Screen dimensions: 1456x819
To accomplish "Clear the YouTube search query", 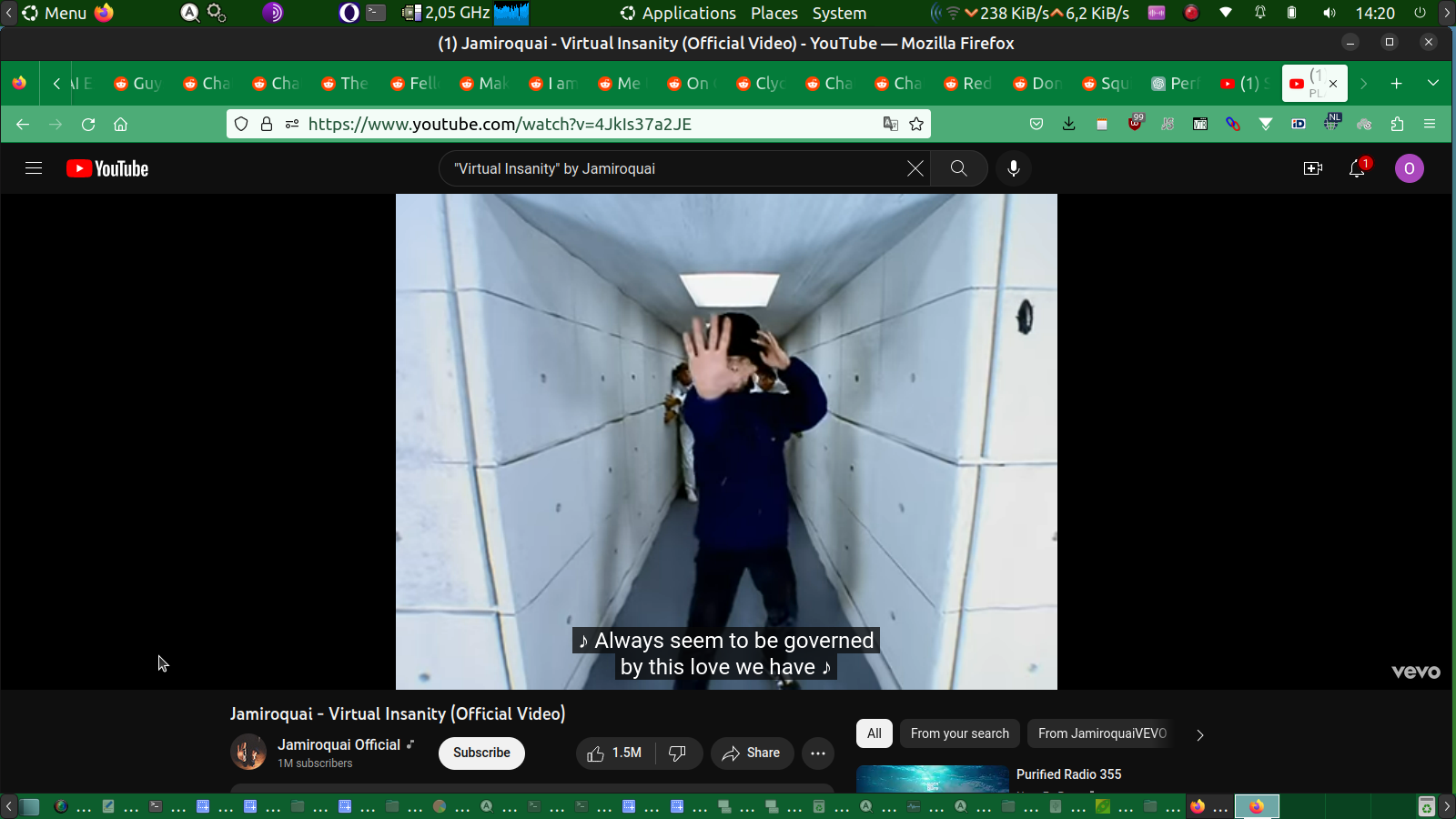I will click(x=915, y=168).
